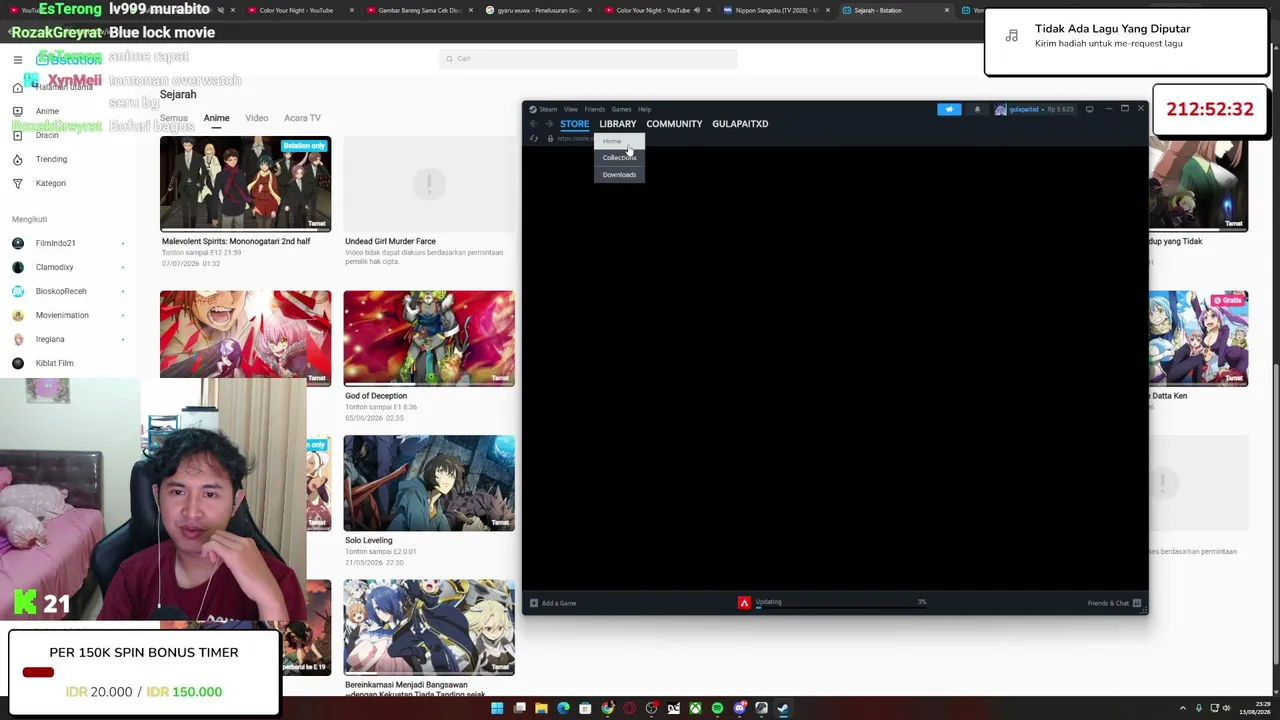The height and width of the screenshot is (720, 1280).
Task: Click the Dracin sidebar icon
Action: pyautogui.click(x=17, y=135)
